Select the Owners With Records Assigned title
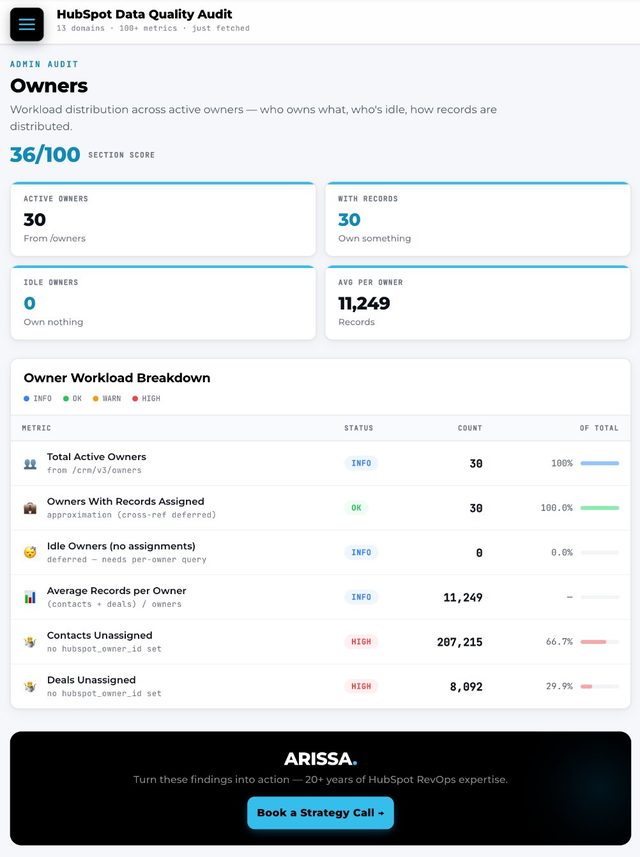Screen dimensions: 640x857 126,501
